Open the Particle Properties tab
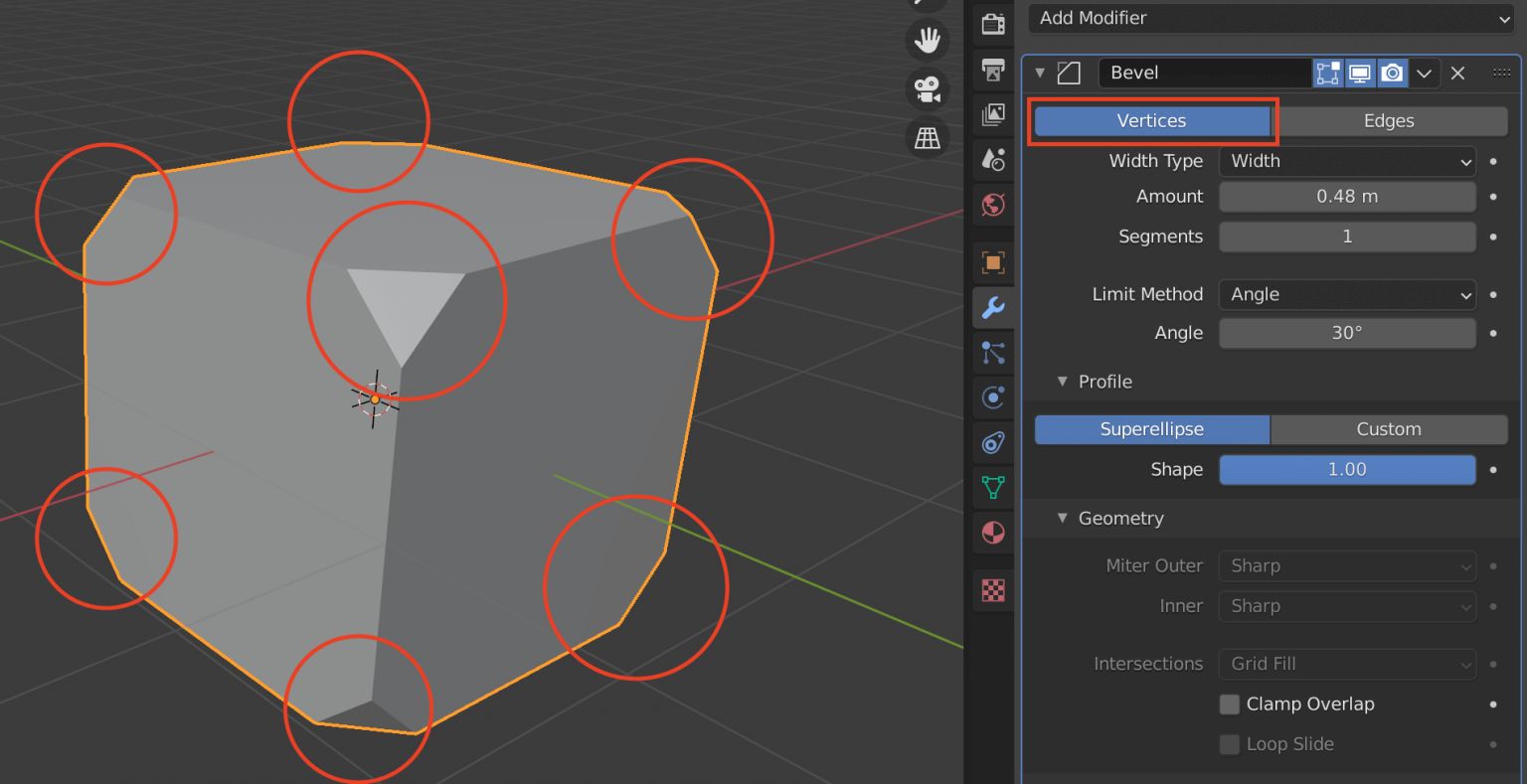1527x784 pixels. pyautogui.click(x=993, y=353)
